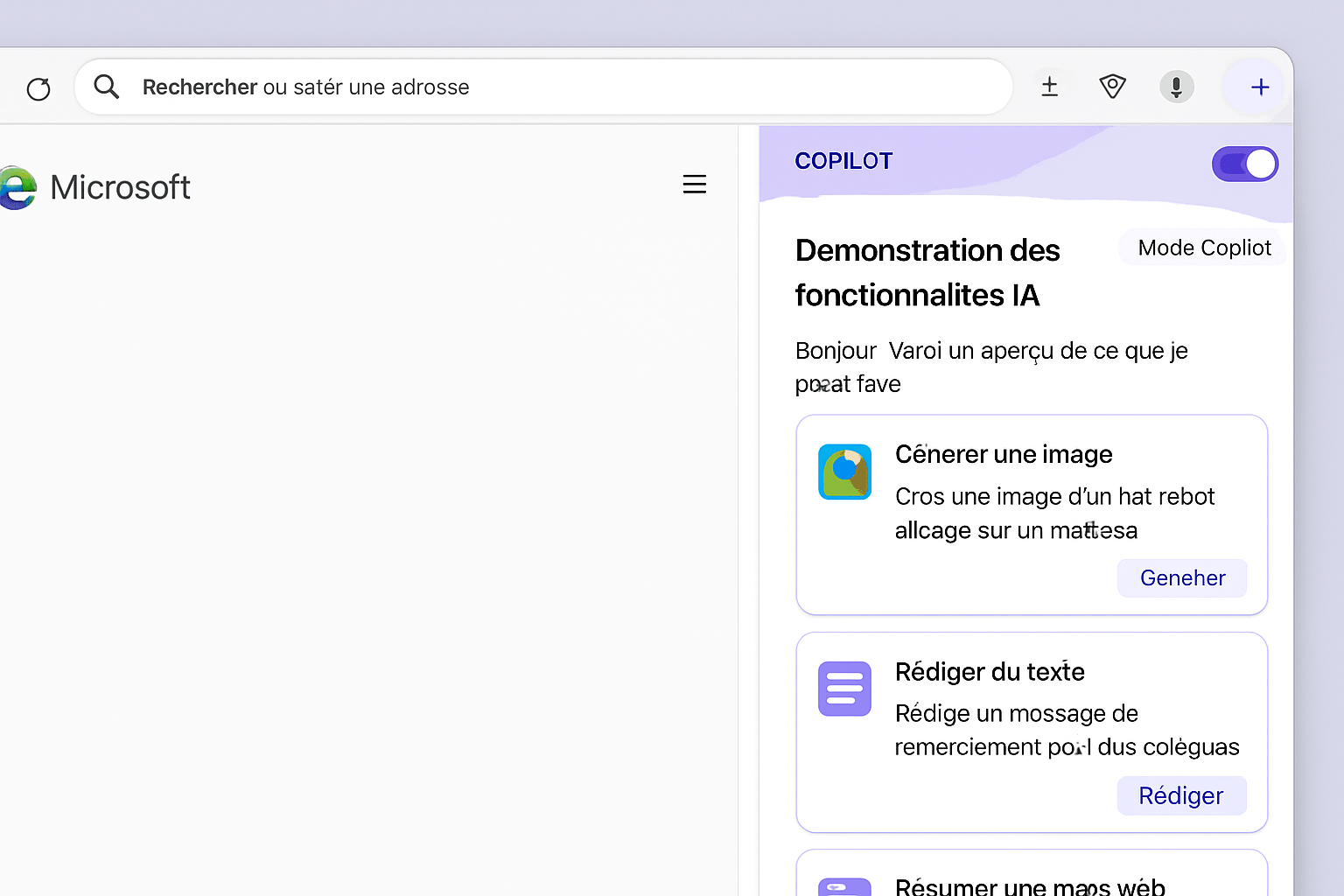This screenshot has width=1344, height=896.
Task: Click the address bar to enter a URL
Action: tap(542, 87)
